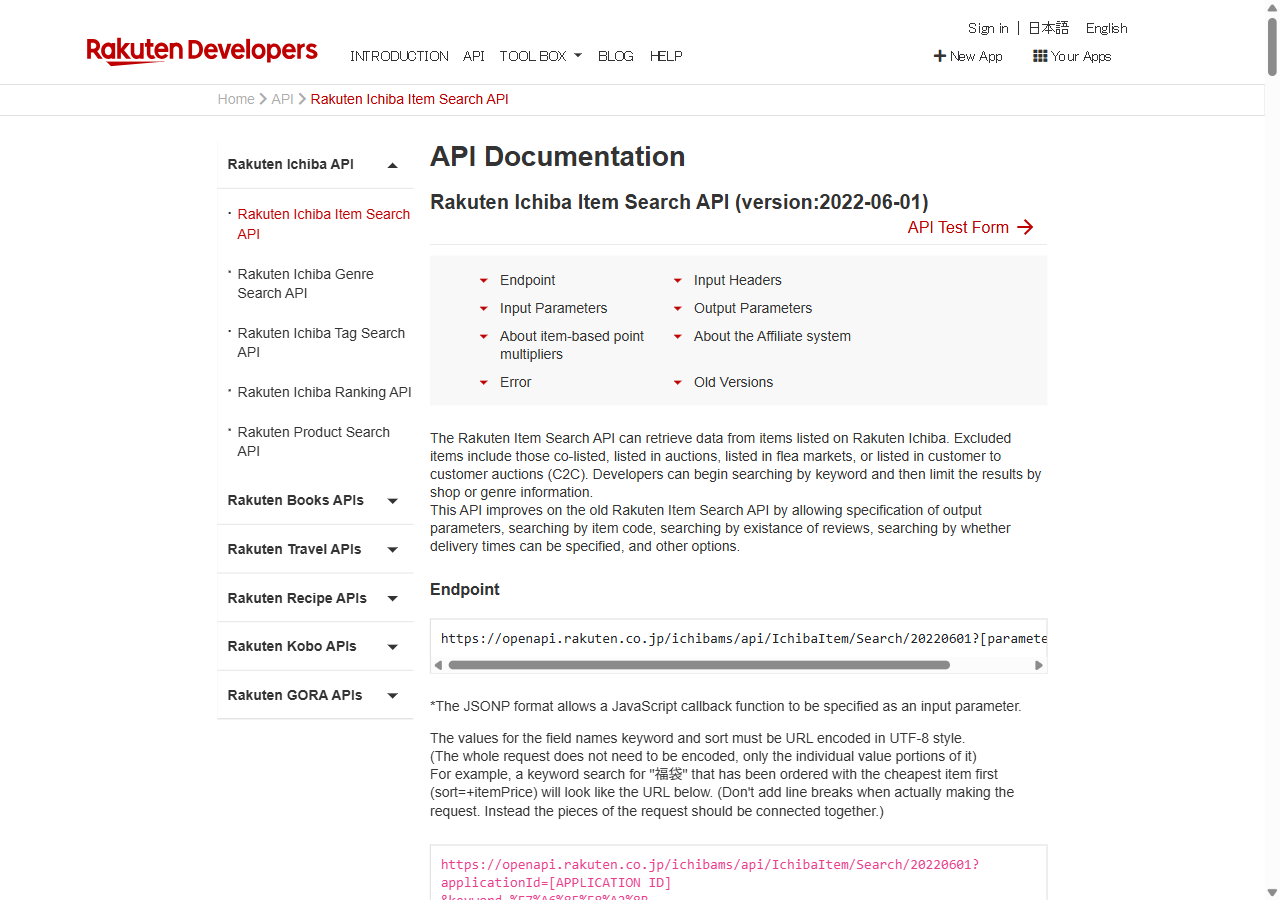Image resolution: width=1280 pixels, height=900 pixels.
Task: Expand the Rakuten GORA APIs section
Action: 393,696
